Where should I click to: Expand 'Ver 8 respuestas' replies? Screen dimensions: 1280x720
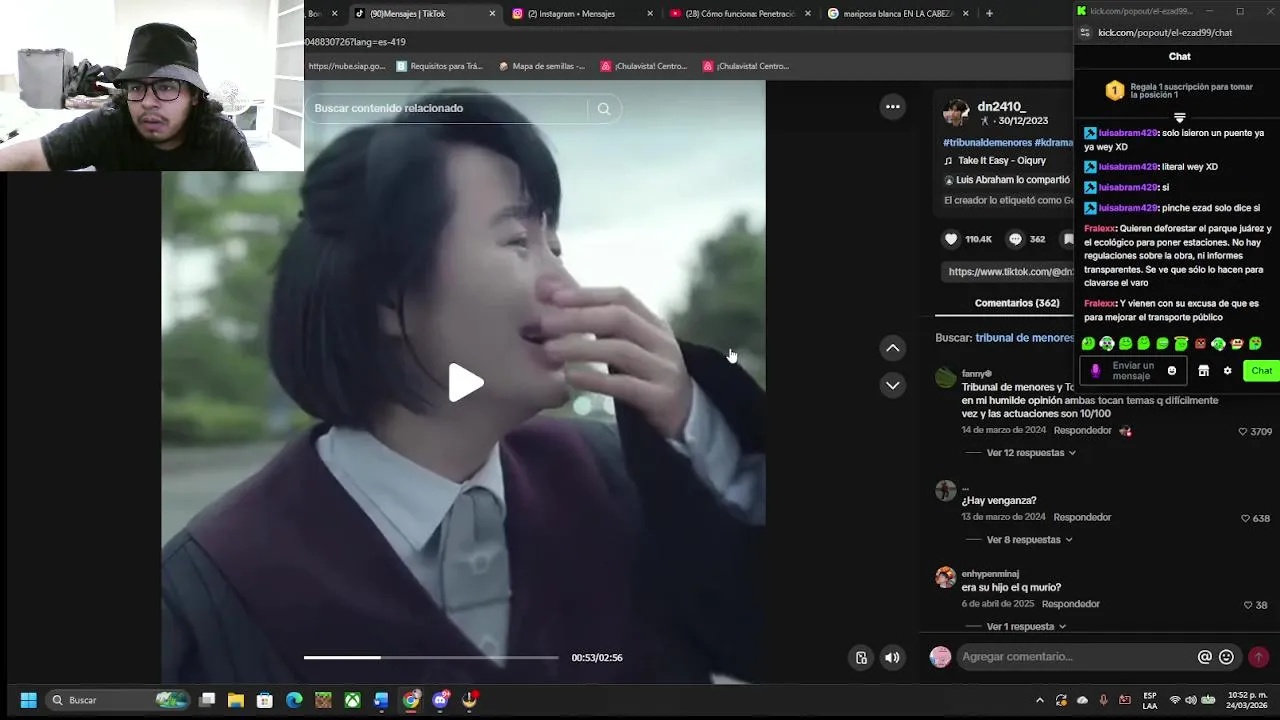point(1028,540)
